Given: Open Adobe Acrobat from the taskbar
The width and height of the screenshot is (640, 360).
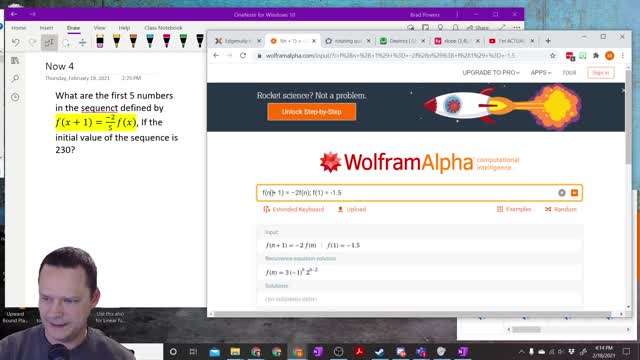Looking at the screenshot, I should [359, 351].
